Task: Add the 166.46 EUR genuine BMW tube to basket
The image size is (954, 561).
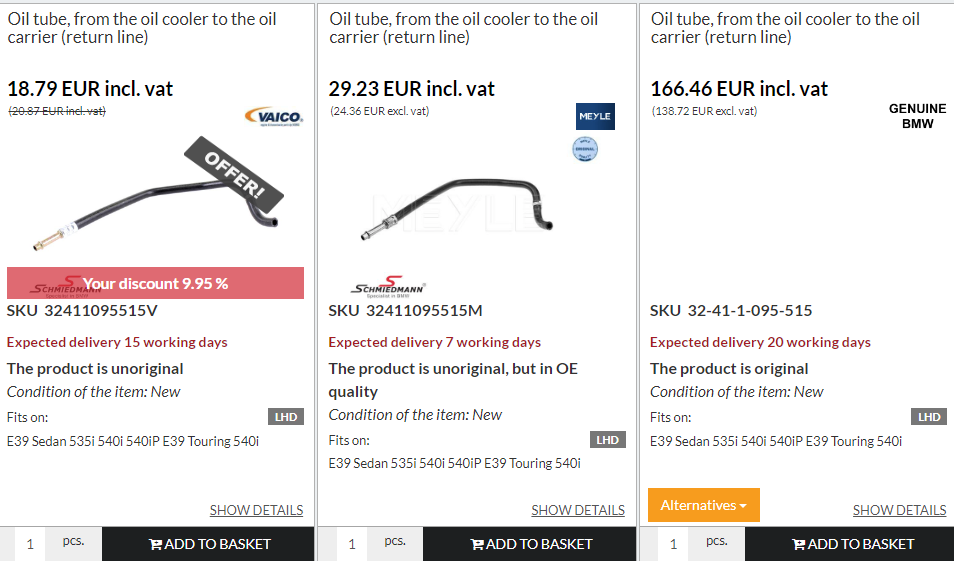Action: 853,544
